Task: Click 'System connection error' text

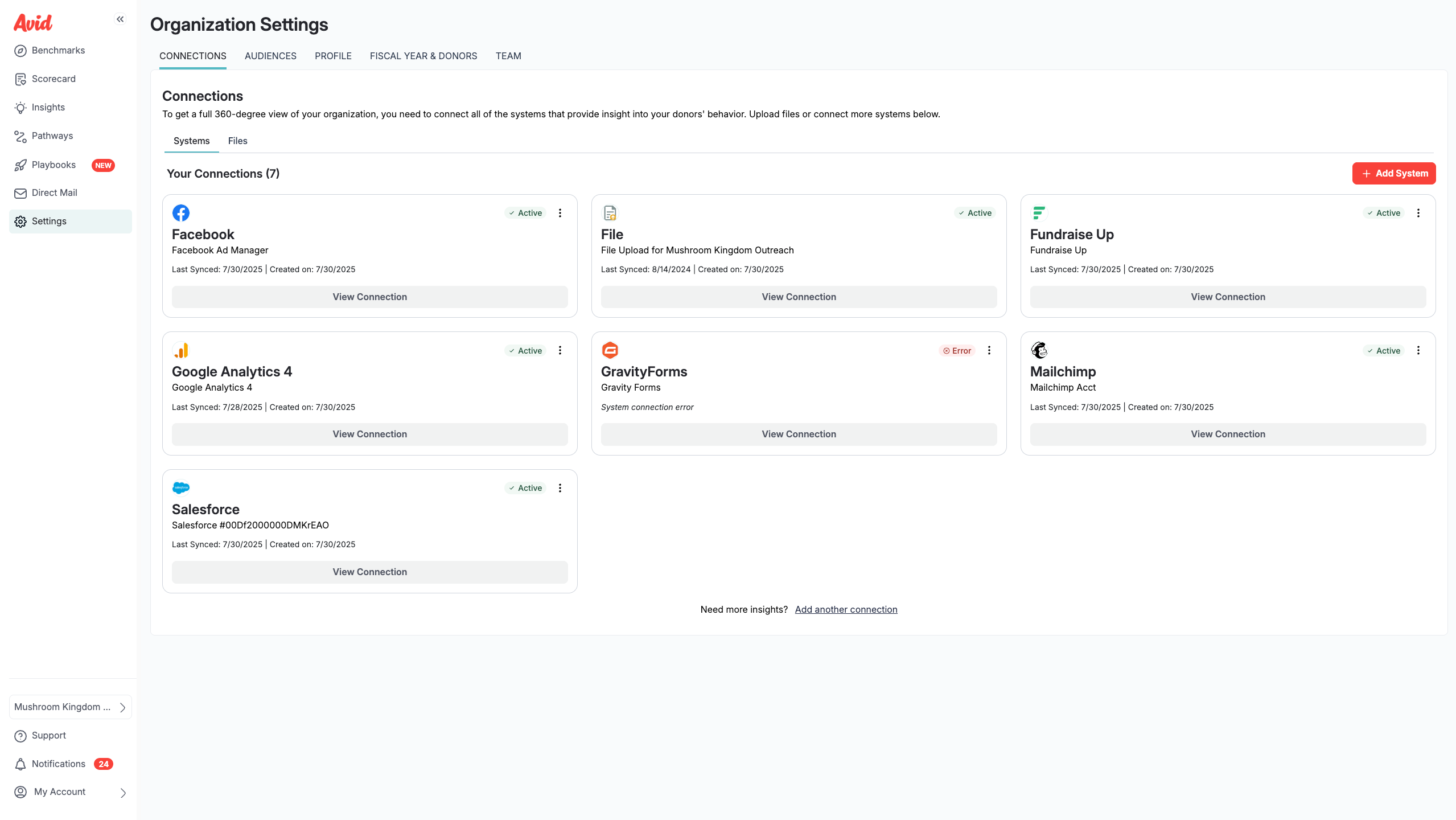Action: click(x=647, y=407)
